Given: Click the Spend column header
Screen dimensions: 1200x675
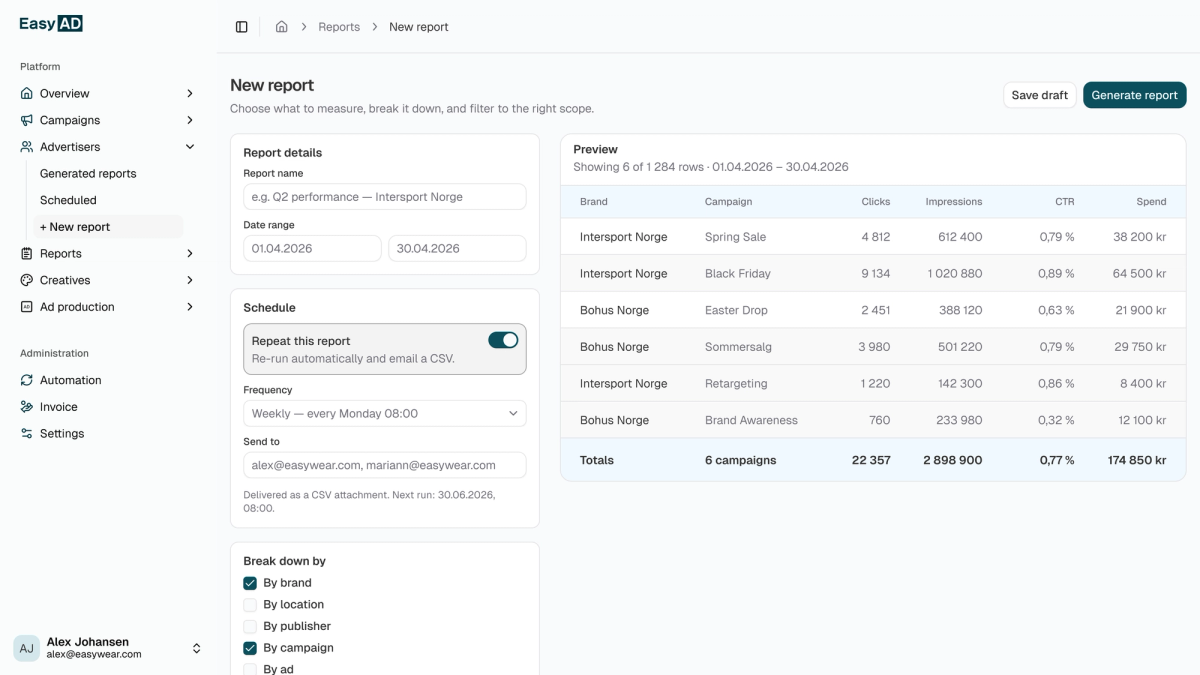Looking at the screenshot, I should coord(1152,202).
